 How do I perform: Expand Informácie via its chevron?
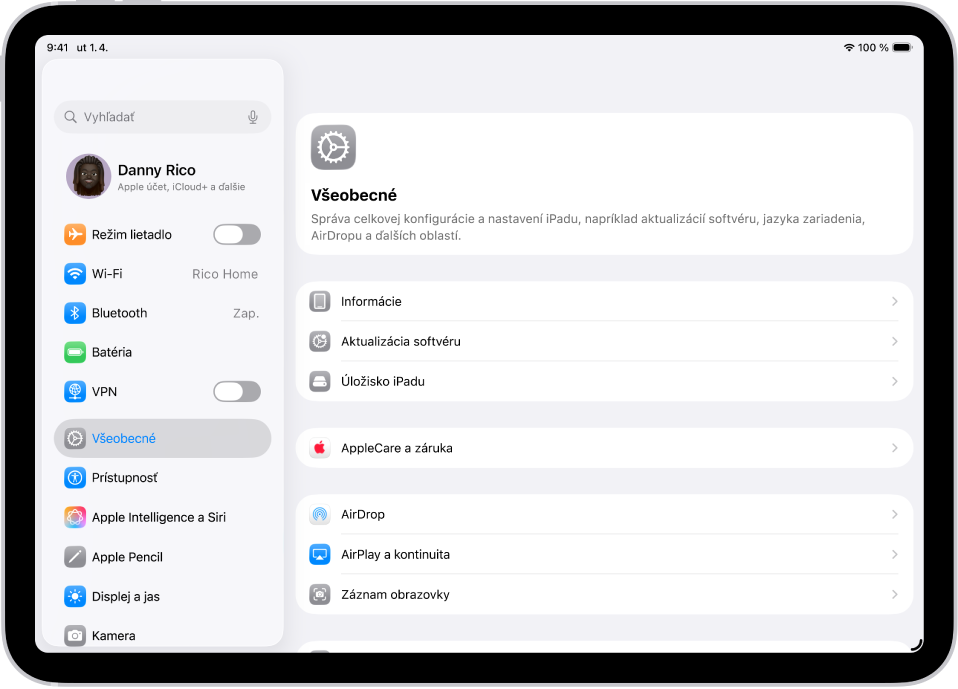894,302
